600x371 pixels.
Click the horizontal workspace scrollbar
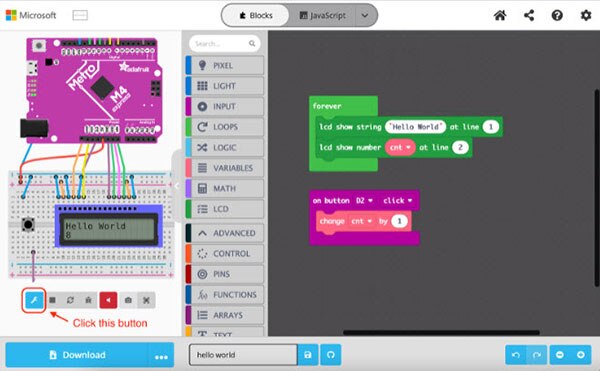pos(441,333)
